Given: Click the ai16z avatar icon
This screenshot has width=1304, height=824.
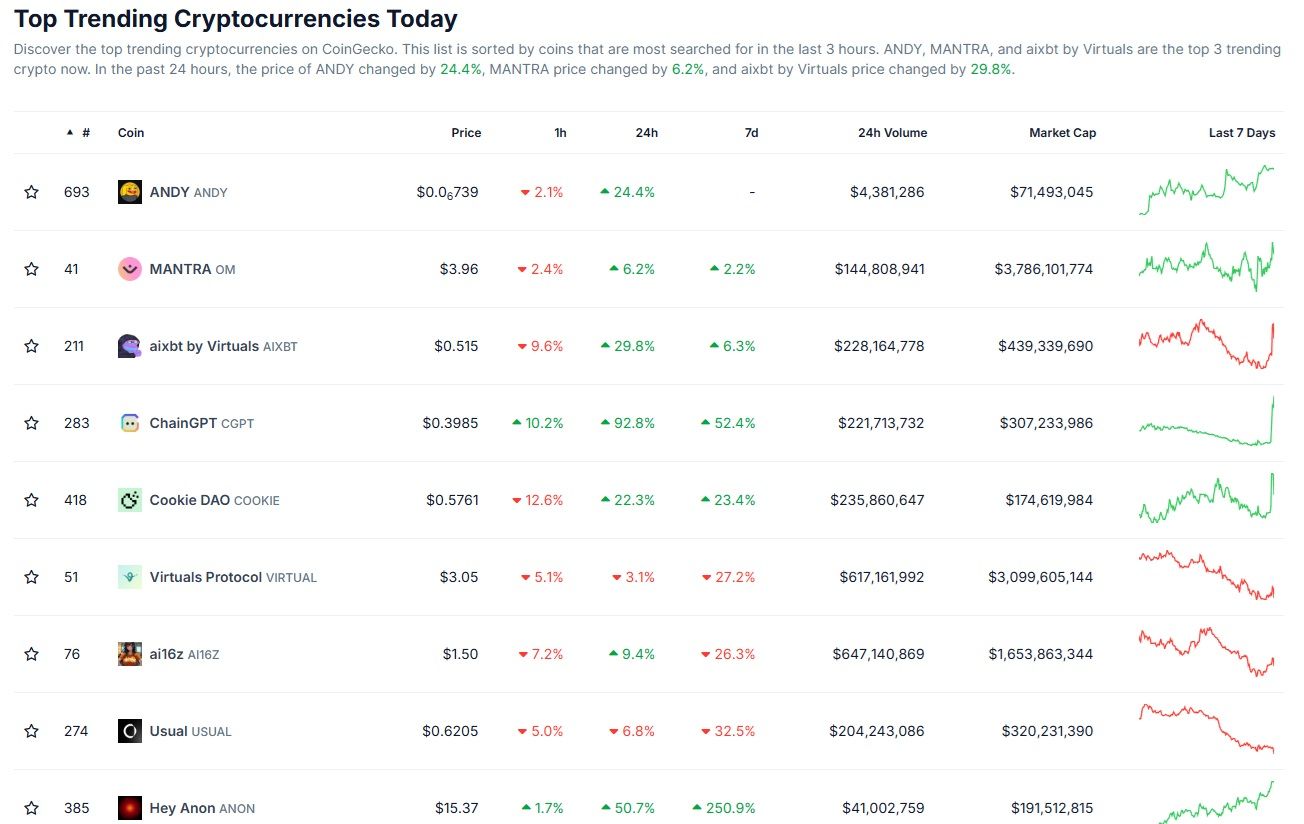Looking at the screenshot, I should 130,654.
